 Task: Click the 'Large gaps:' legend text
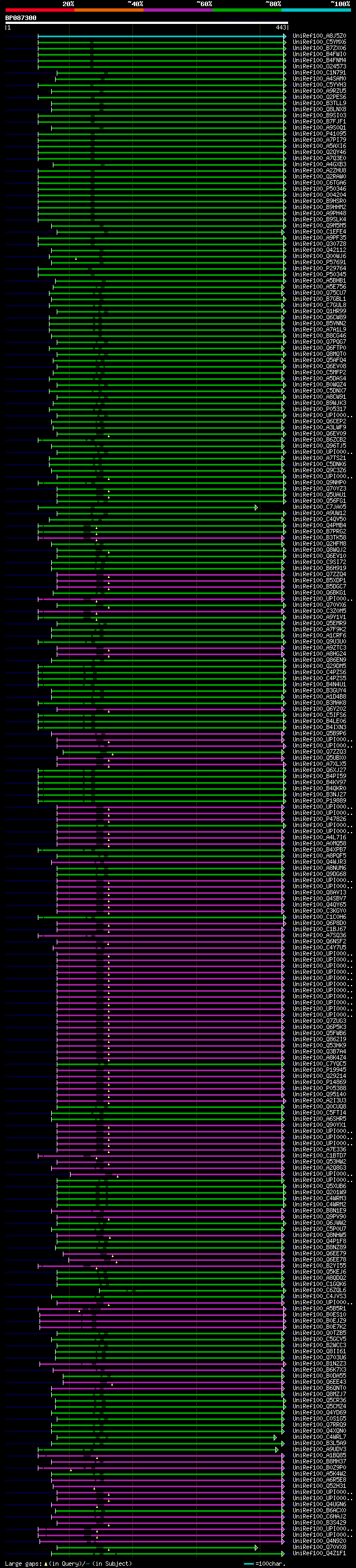[x=24, y=1563]
